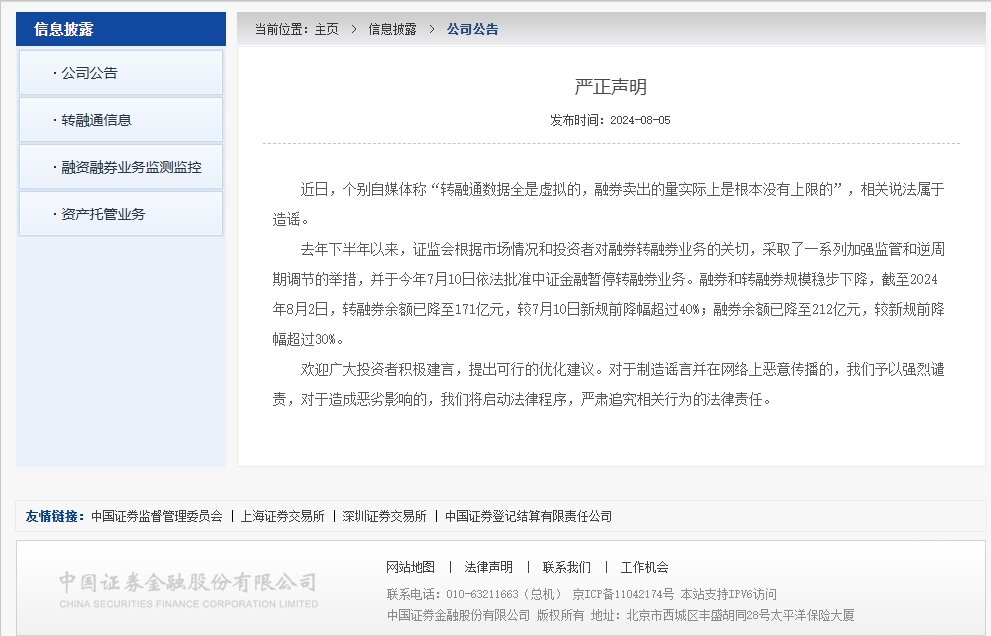Open the 深圳证券交易所 friendly link
Viewport: 991px width, 636px height.
click(x=384, y=516)
